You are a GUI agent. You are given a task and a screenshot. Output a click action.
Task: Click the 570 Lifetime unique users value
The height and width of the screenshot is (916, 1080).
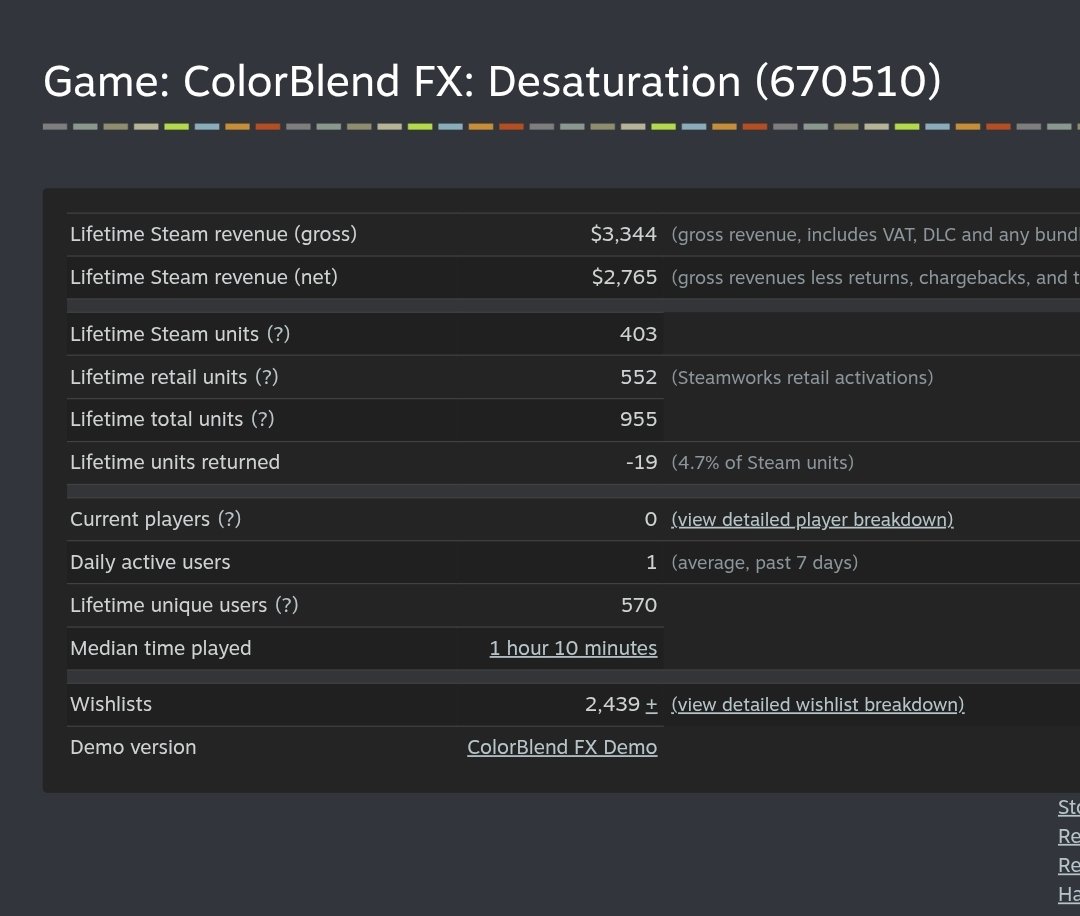[x=639, y=605]
